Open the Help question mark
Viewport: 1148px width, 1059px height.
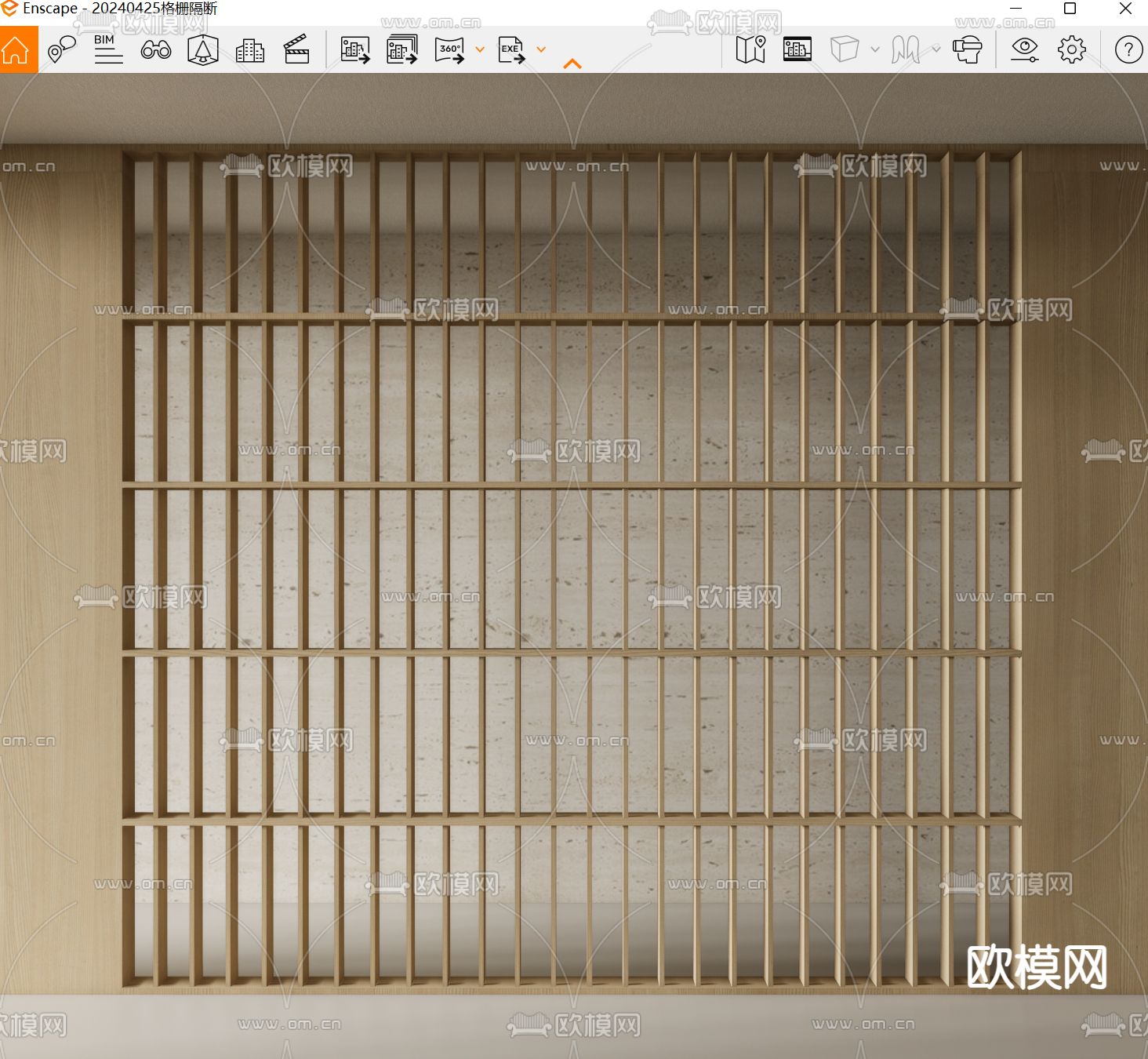1129,49
